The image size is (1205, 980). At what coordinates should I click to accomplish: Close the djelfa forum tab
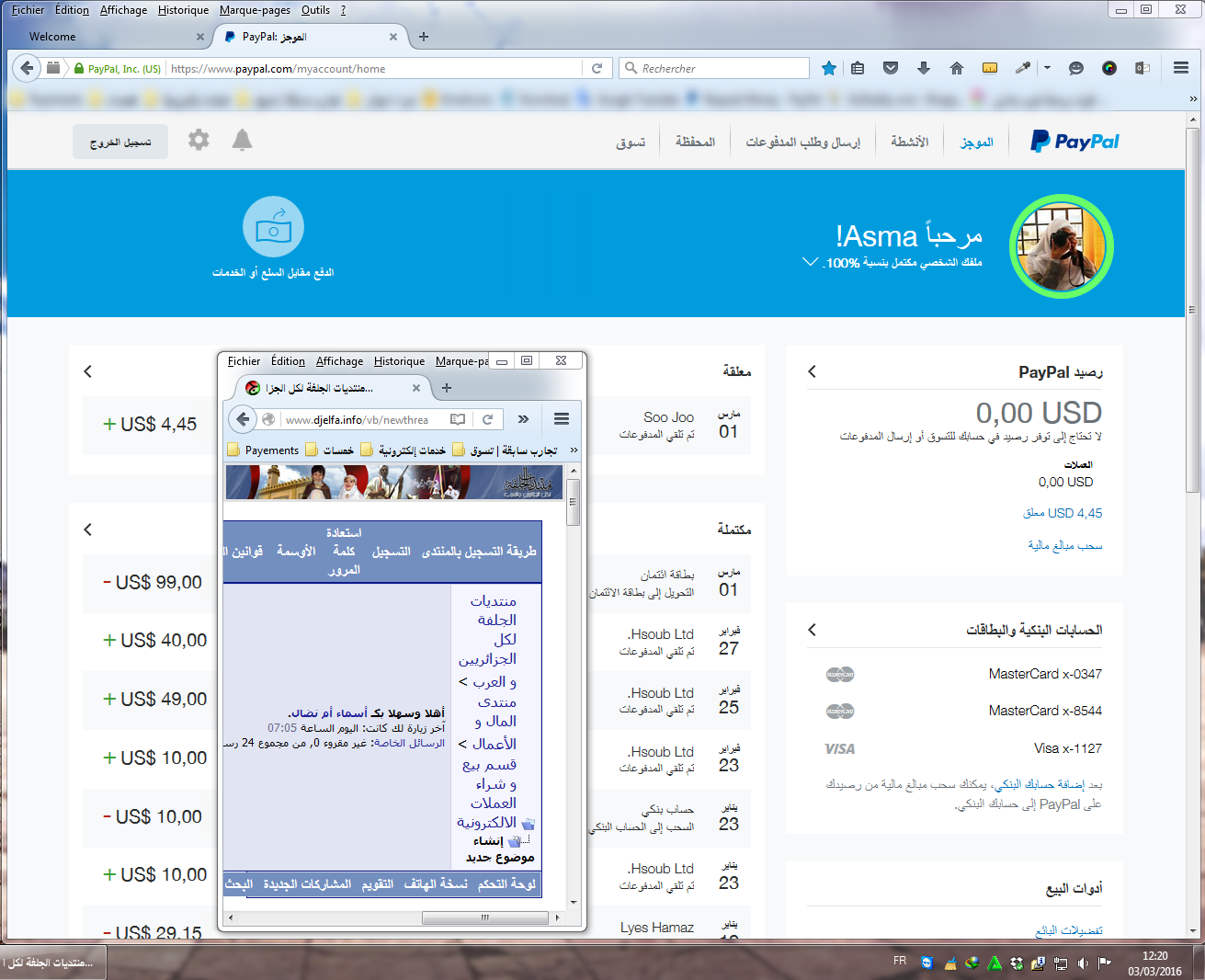click(x=416, y=388)
